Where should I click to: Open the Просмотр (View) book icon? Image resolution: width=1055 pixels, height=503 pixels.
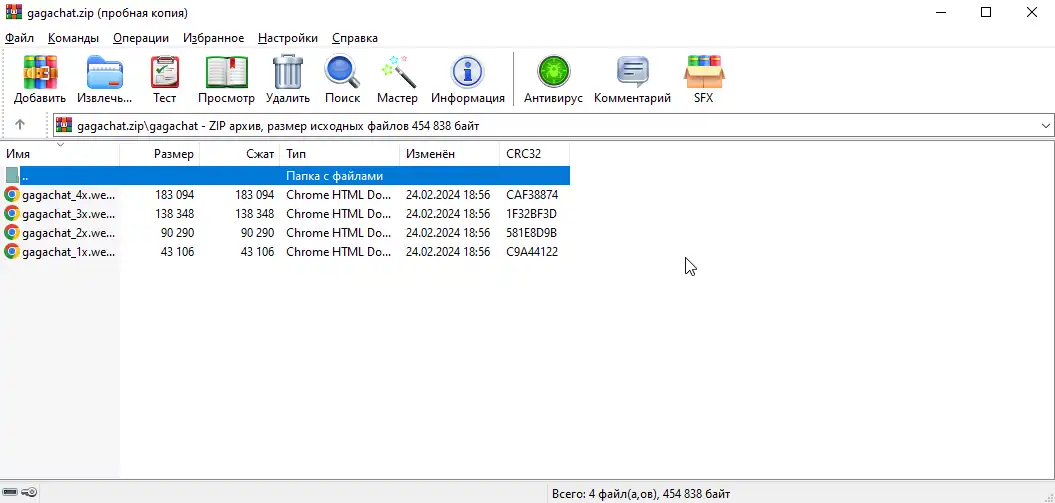click(226, 73)
